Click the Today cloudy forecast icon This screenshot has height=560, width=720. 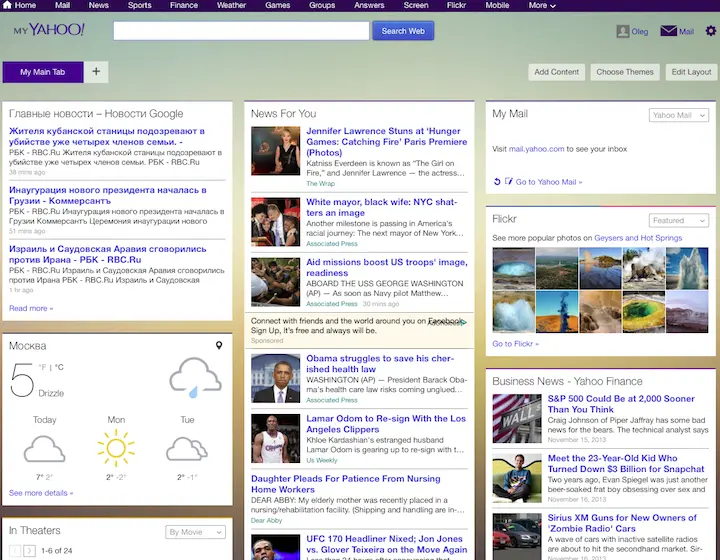tap(45, 449)
